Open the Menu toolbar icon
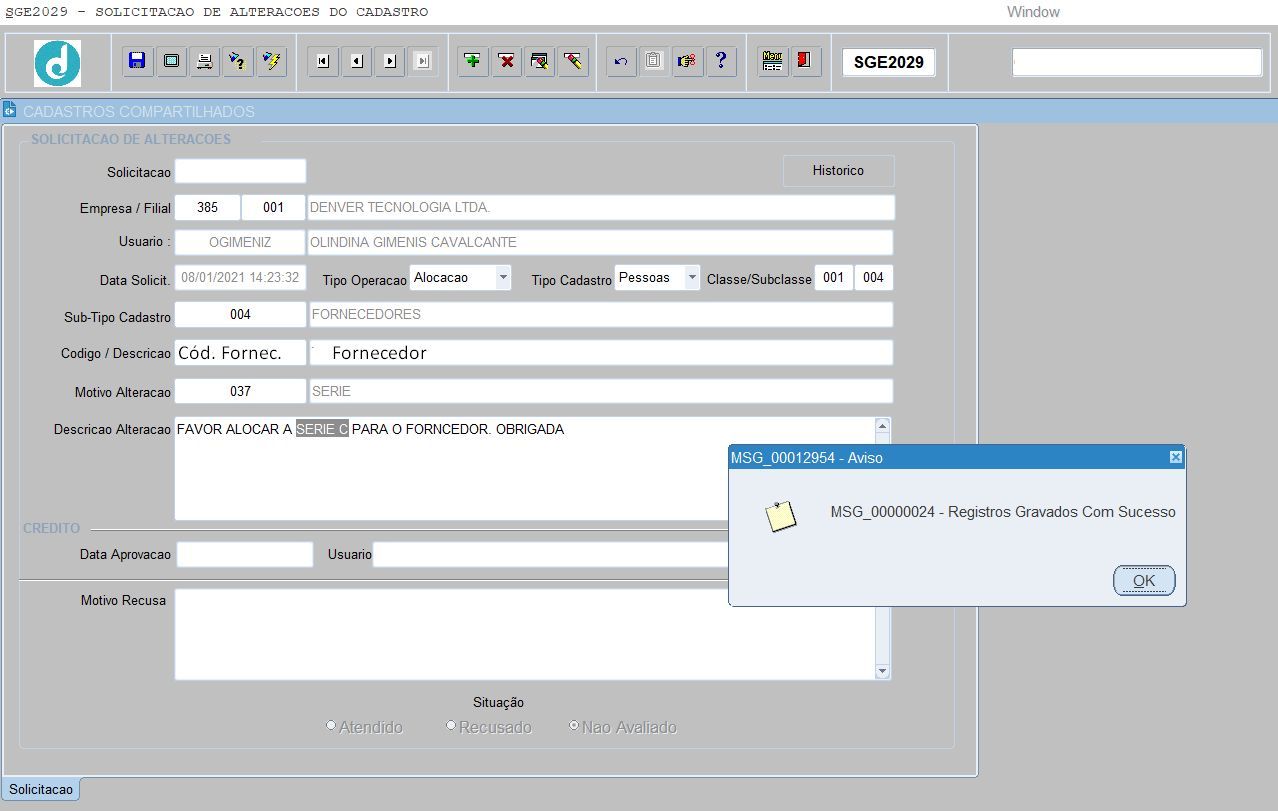Image resolution: width=1278 pixels, height=811 pixels. (772, 61)
